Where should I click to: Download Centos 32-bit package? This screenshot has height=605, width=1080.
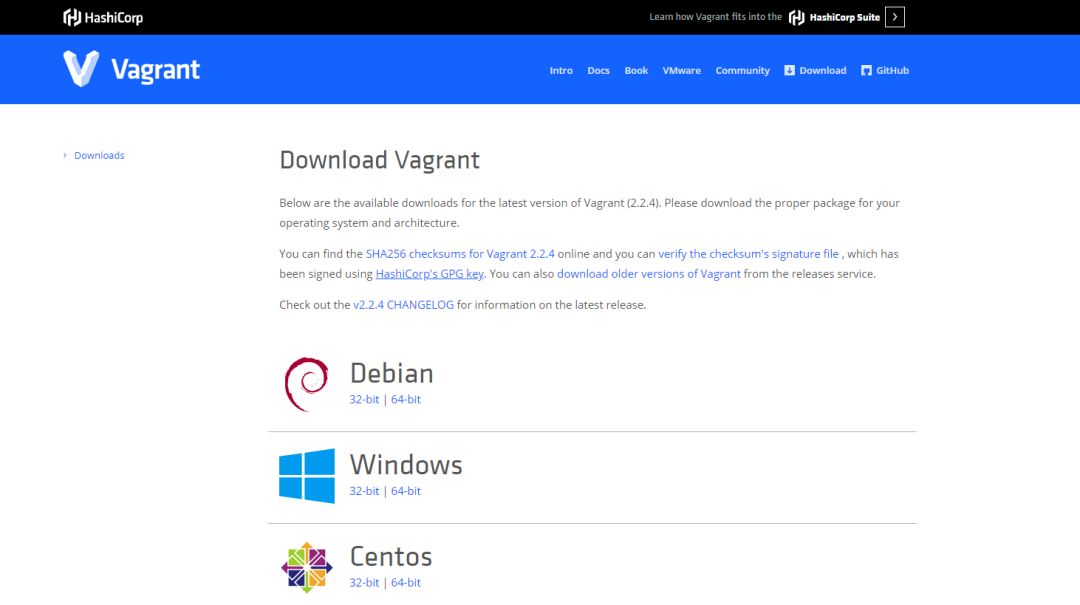[x=364, y=582]
